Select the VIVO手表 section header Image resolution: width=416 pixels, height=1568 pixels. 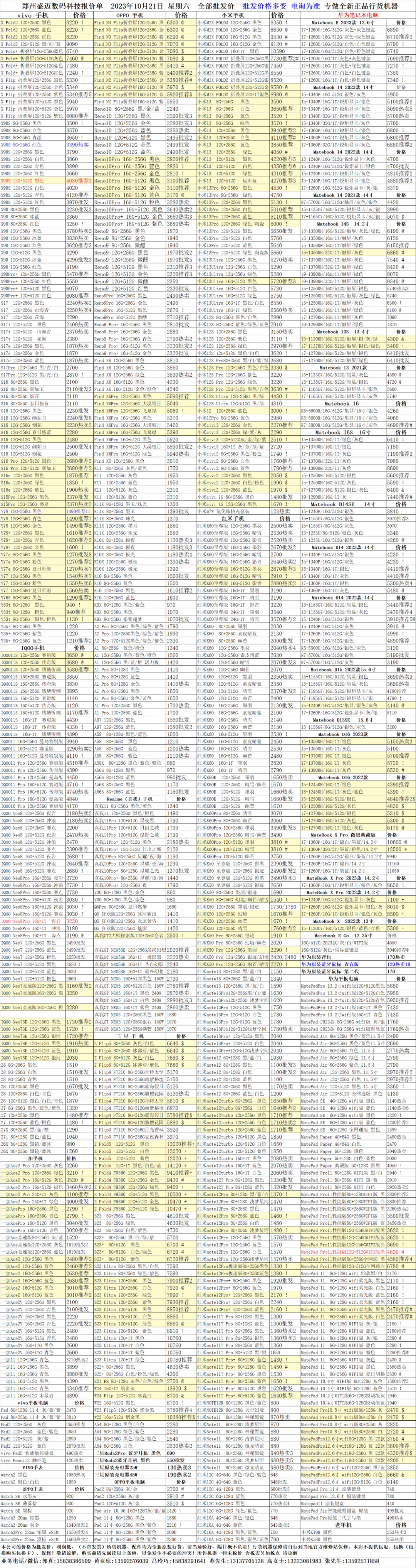click(32, 1468)
